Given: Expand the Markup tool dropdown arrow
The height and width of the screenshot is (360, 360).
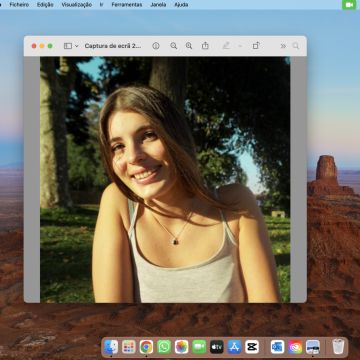Looking at the screenshot, I should tap(240, 46).
